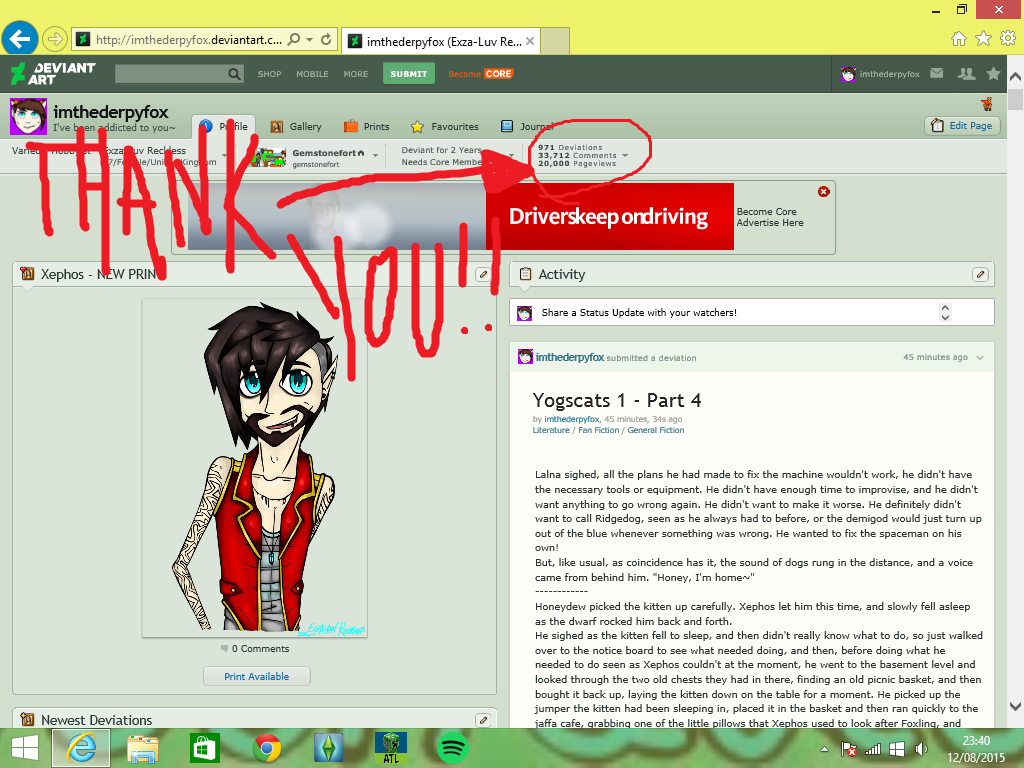Expand the activity post options chevron
Screen dimensions: 1024x768
[980, 358]
